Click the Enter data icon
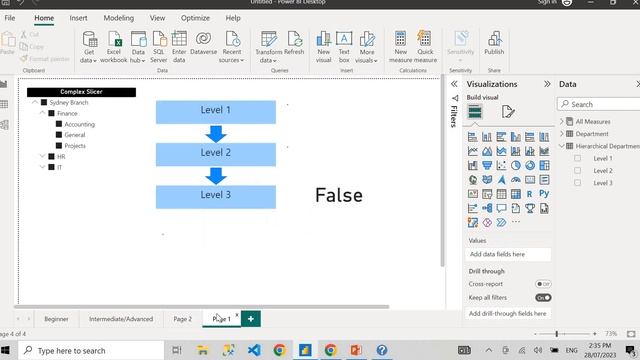The height and width of the screenshot is (360, 640). [179, 39]
